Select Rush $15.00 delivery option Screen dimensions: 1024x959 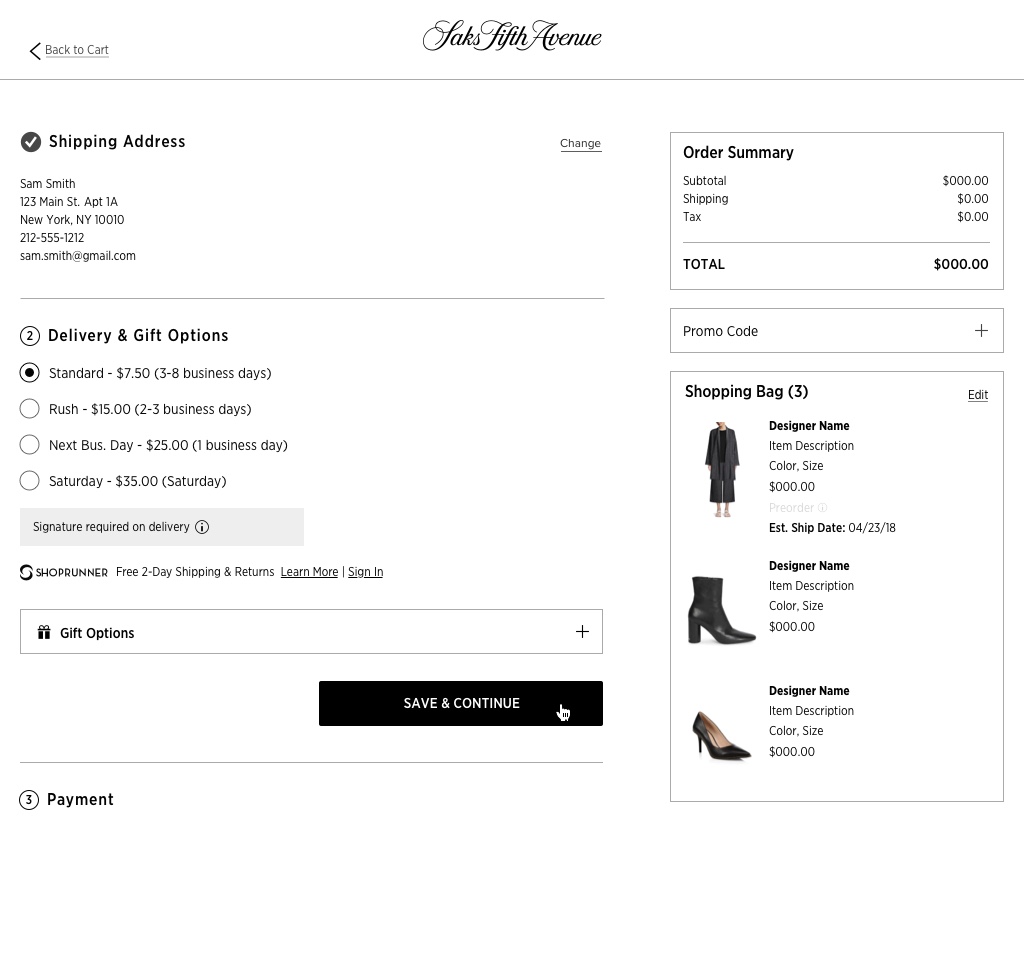click(30, 409)
